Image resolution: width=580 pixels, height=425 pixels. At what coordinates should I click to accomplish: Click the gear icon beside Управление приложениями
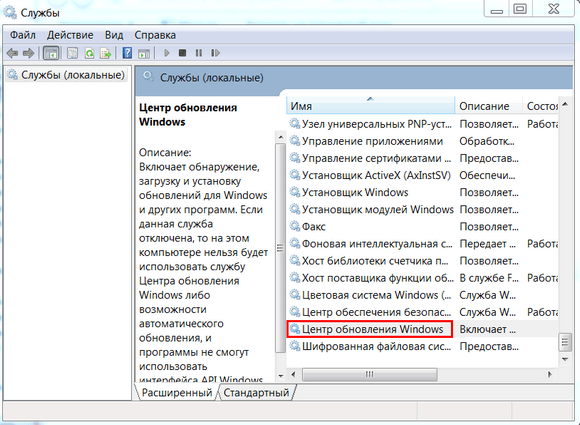pos(295,141)
